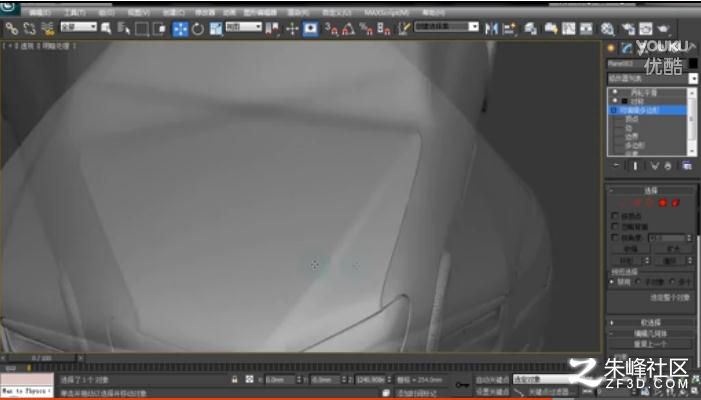The height and width of the screenshot is (400, 701).
Task: Open the Tools menu
Action: (74, 13)
